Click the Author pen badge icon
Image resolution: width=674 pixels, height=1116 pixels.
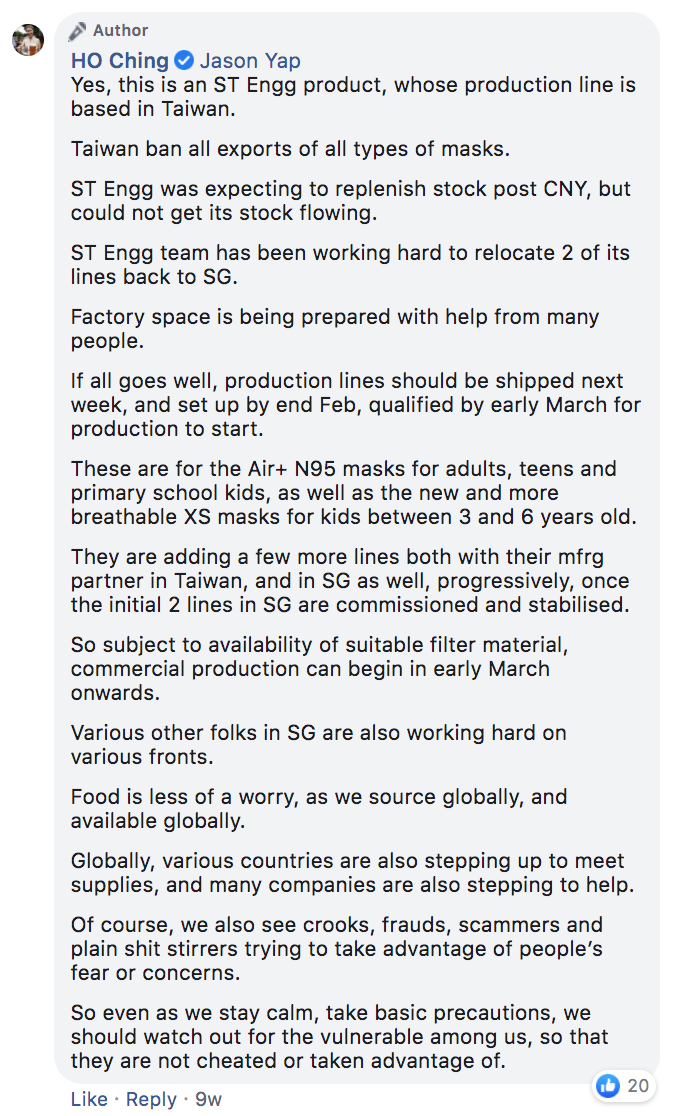(x=78, y=31)
